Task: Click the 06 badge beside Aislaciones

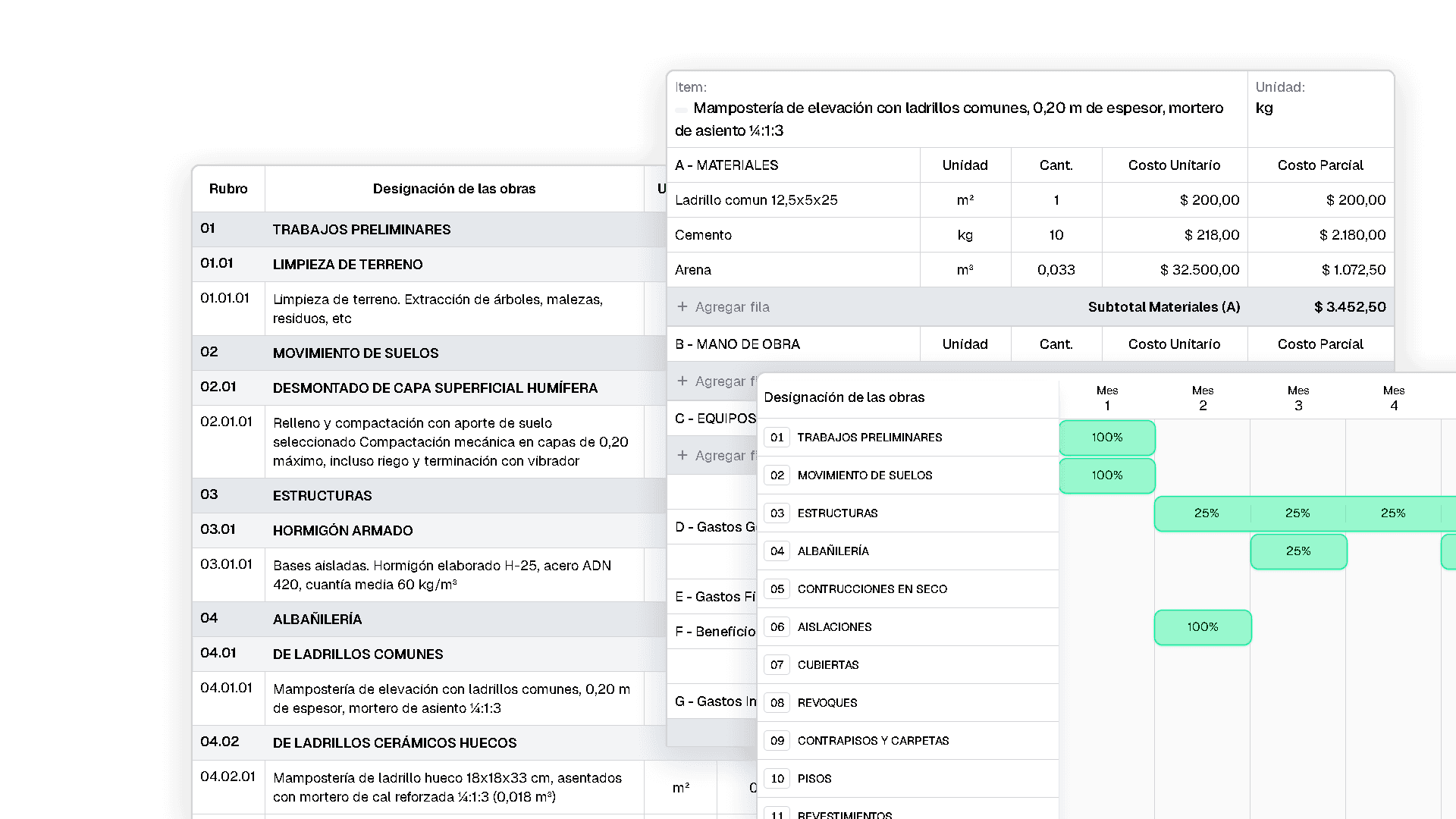Action: [777, 627]
